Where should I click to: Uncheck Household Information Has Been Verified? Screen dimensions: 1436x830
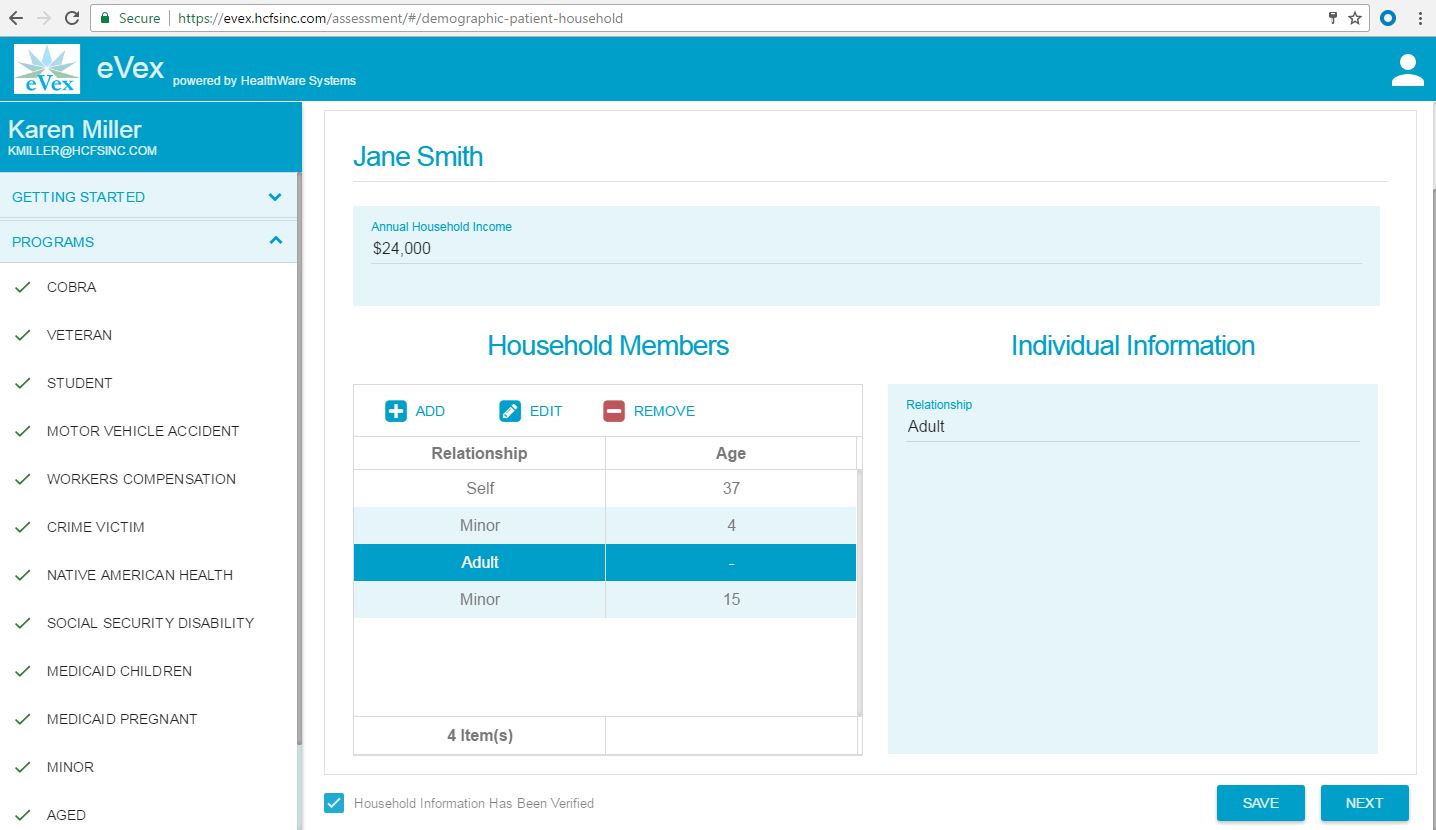(x=334, y=803)
